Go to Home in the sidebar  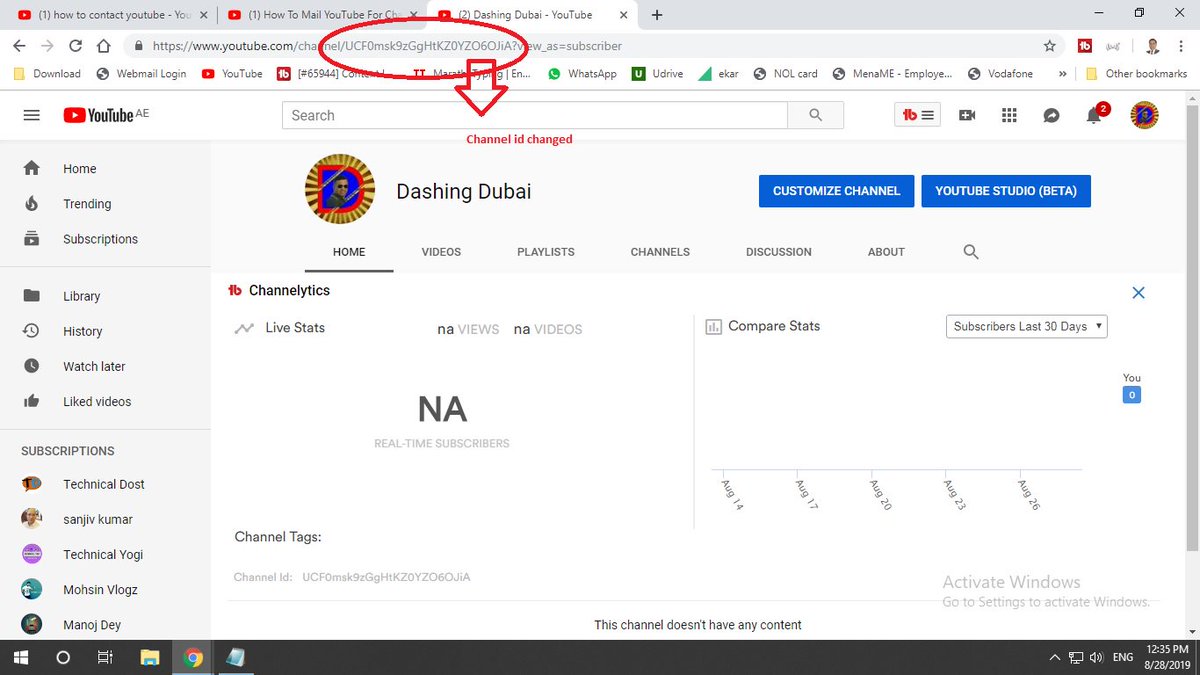[x=105, y=169]
